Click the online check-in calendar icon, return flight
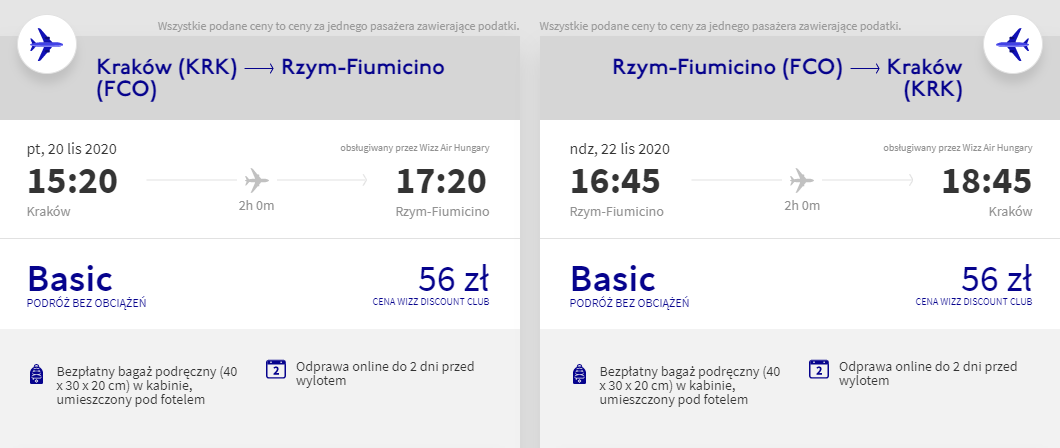 pos(819,369)
